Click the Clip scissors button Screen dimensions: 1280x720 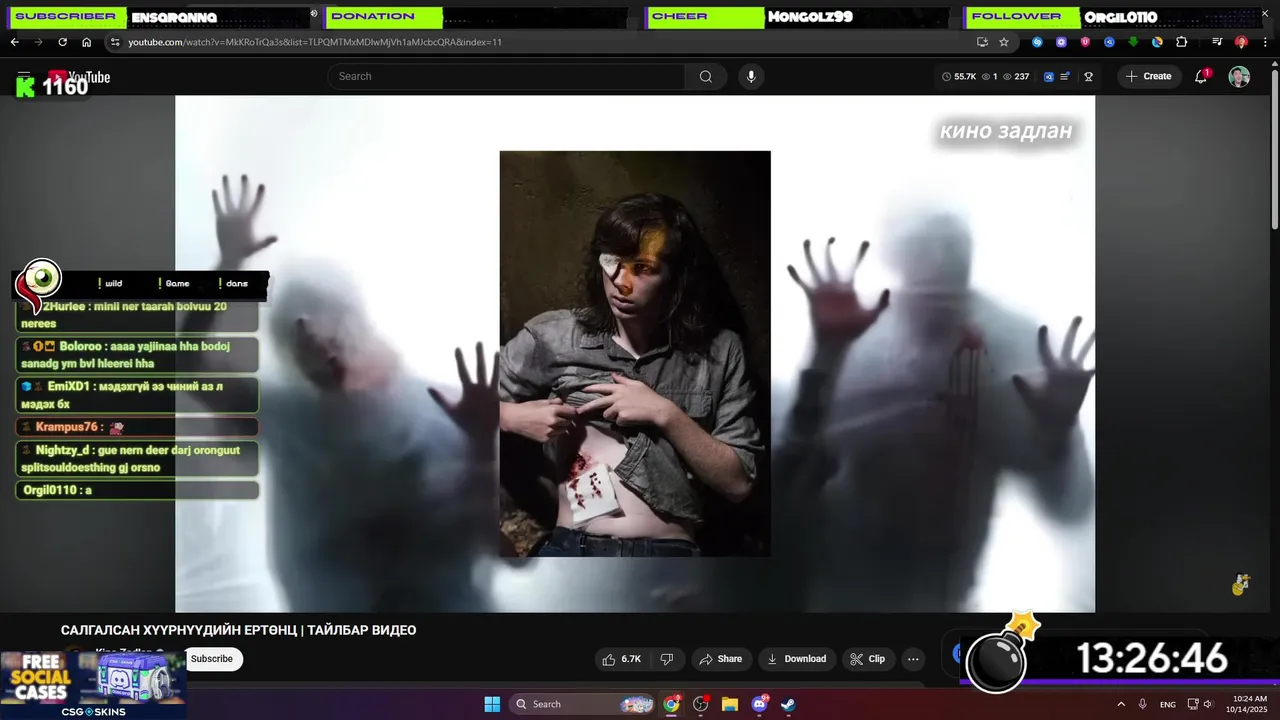click(868, 659)
